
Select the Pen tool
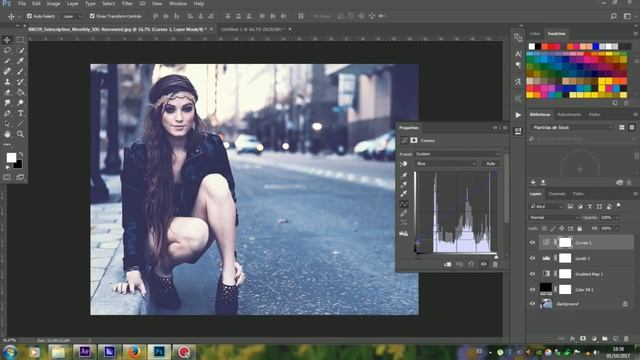pyautogui.click(x=7, y=113)
